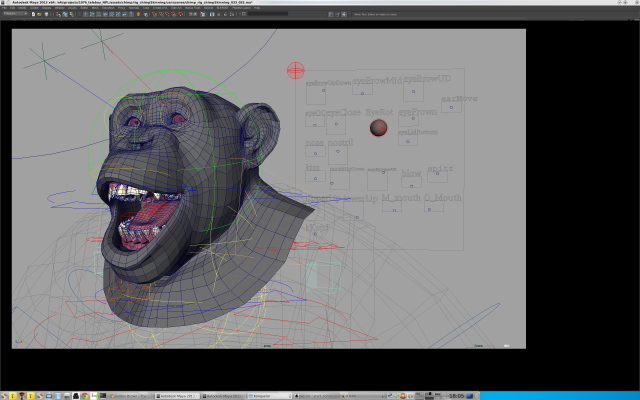Open the File menu
The image size is (640, 400).
tap(4, 8)
